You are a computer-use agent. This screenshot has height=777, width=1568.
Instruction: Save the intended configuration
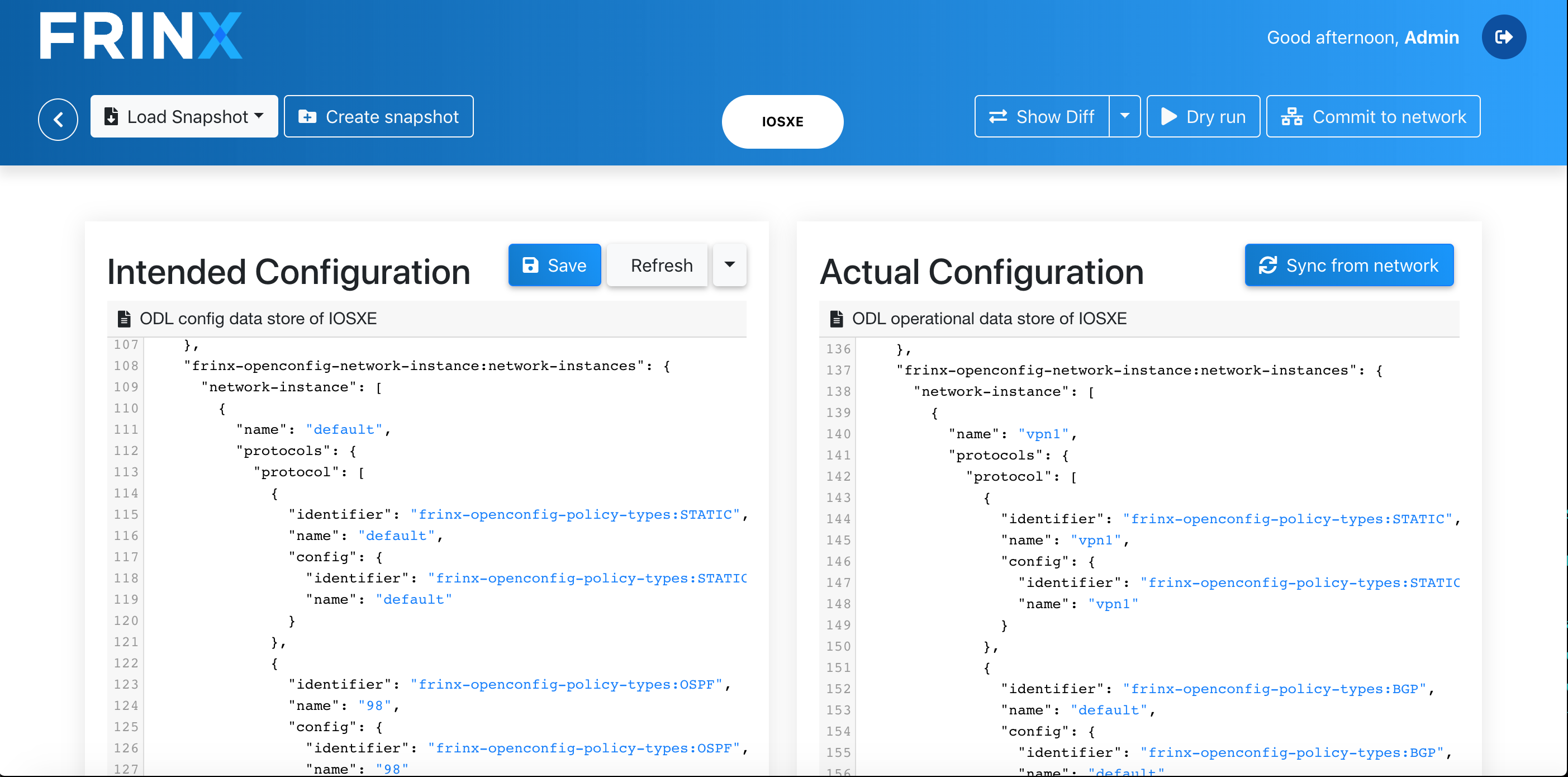click(554, 265)
